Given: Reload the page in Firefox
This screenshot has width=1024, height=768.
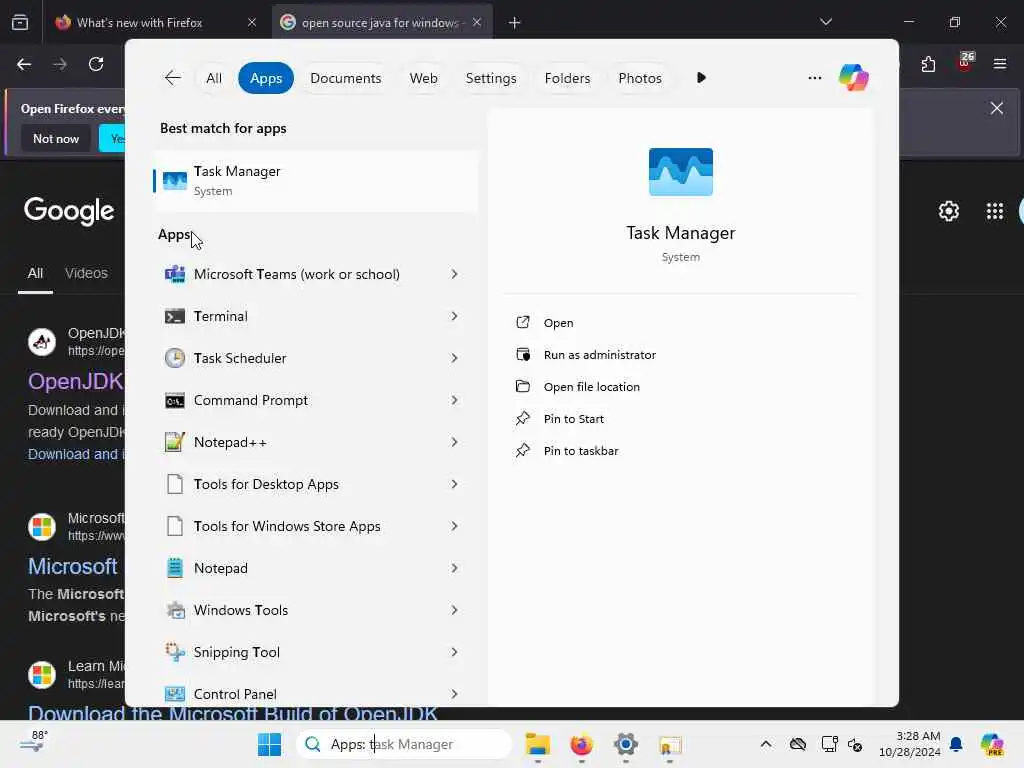Looking at the screenshot, I should (x=96, y=64).
